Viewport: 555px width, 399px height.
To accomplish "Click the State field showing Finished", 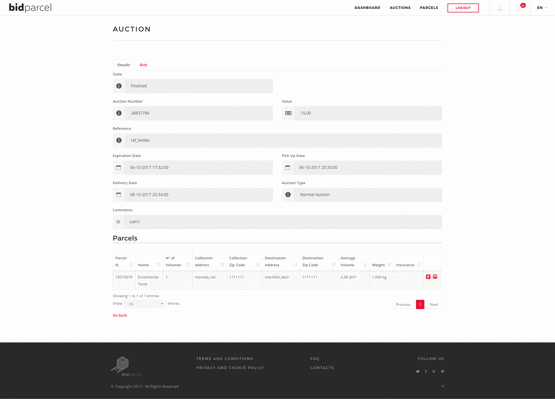I will pyautogui.click(x=199, y=86).
